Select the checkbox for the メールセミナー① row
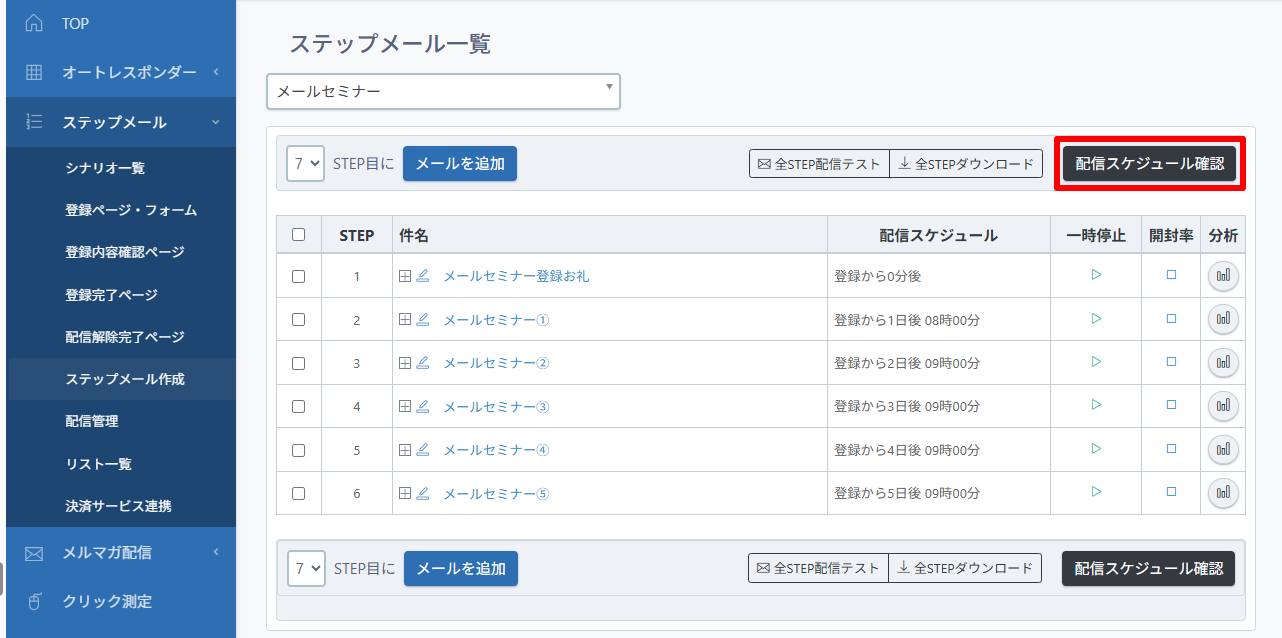The image size is (1282, 638). click(x=298, y=320)
